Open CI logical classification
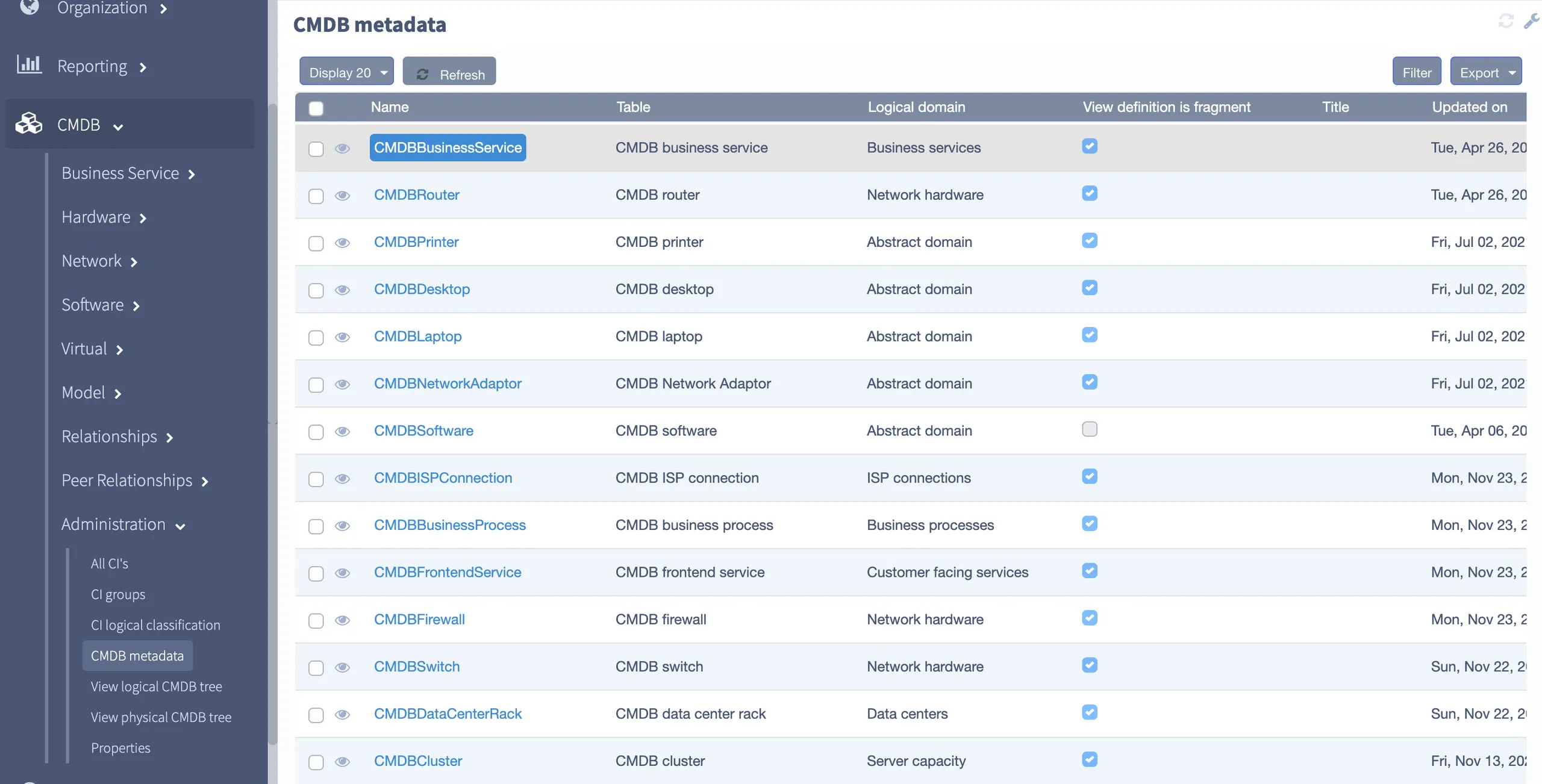The height and width of the screenshot is (784, 1542). [x=155, y=625]
